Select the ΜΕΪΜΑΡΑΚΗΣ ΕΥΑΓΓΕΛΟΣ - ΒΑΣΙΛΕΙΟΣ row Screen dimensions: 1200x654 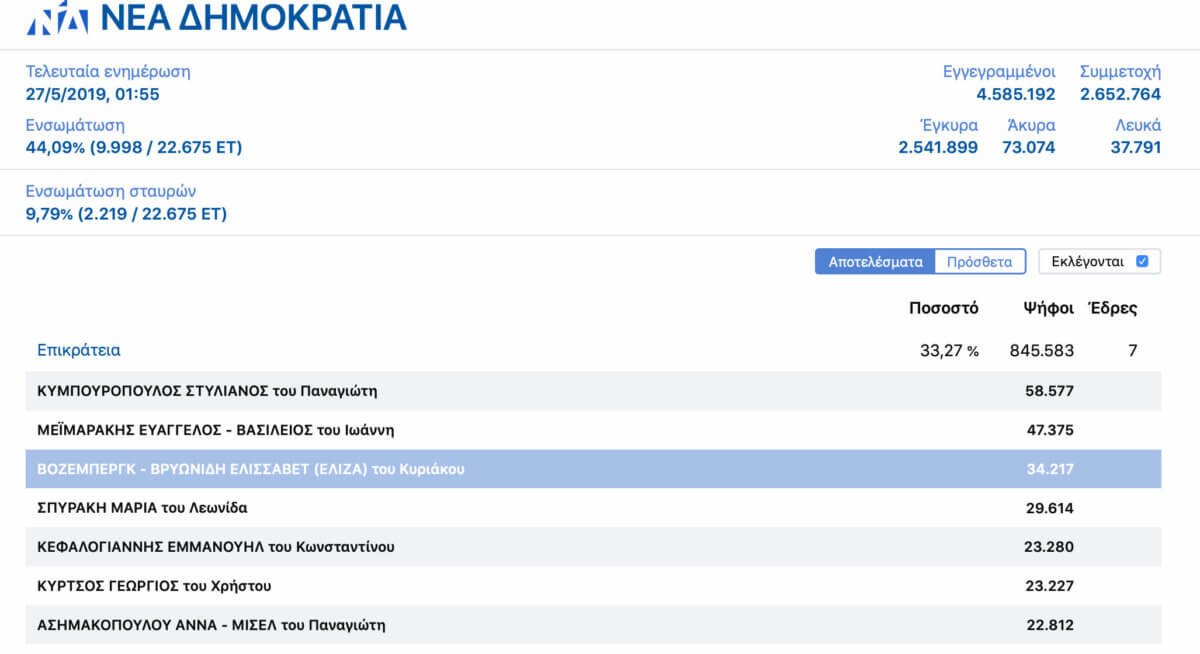594,430
